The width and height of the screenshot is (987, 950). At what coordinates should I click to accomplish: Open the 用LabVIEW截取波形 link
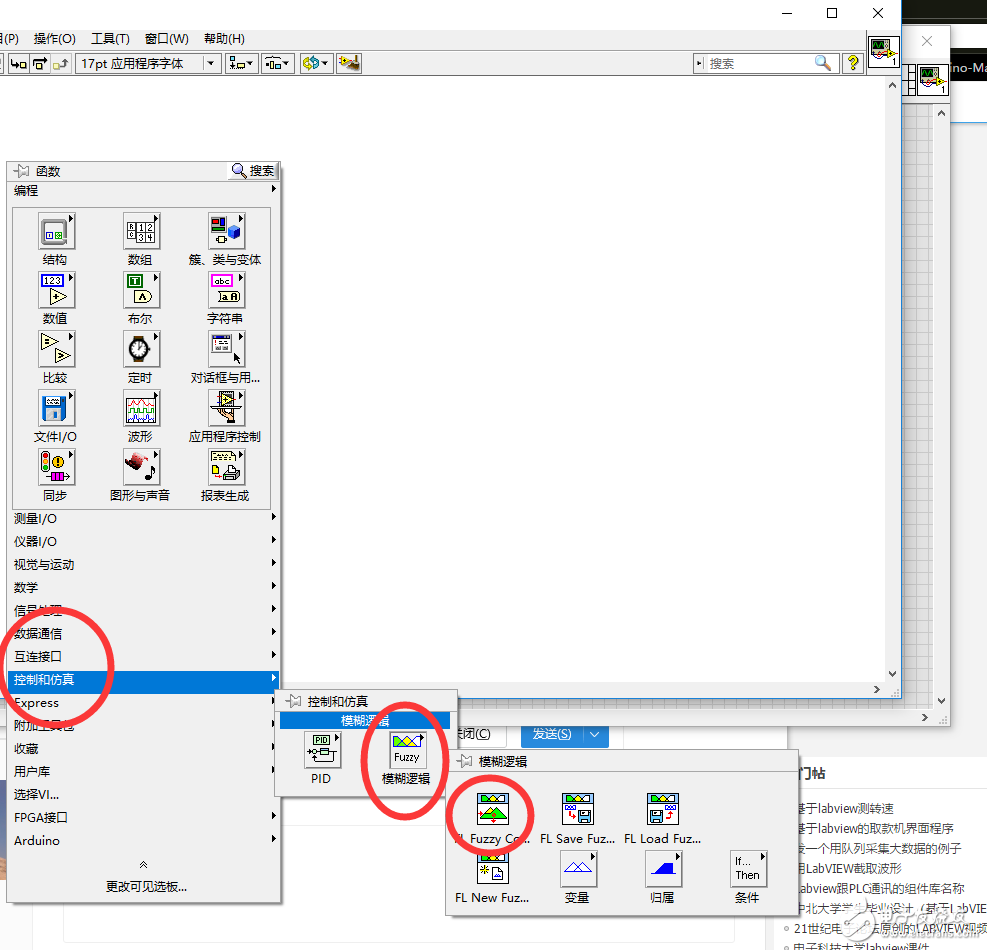(x=850, y=868)
